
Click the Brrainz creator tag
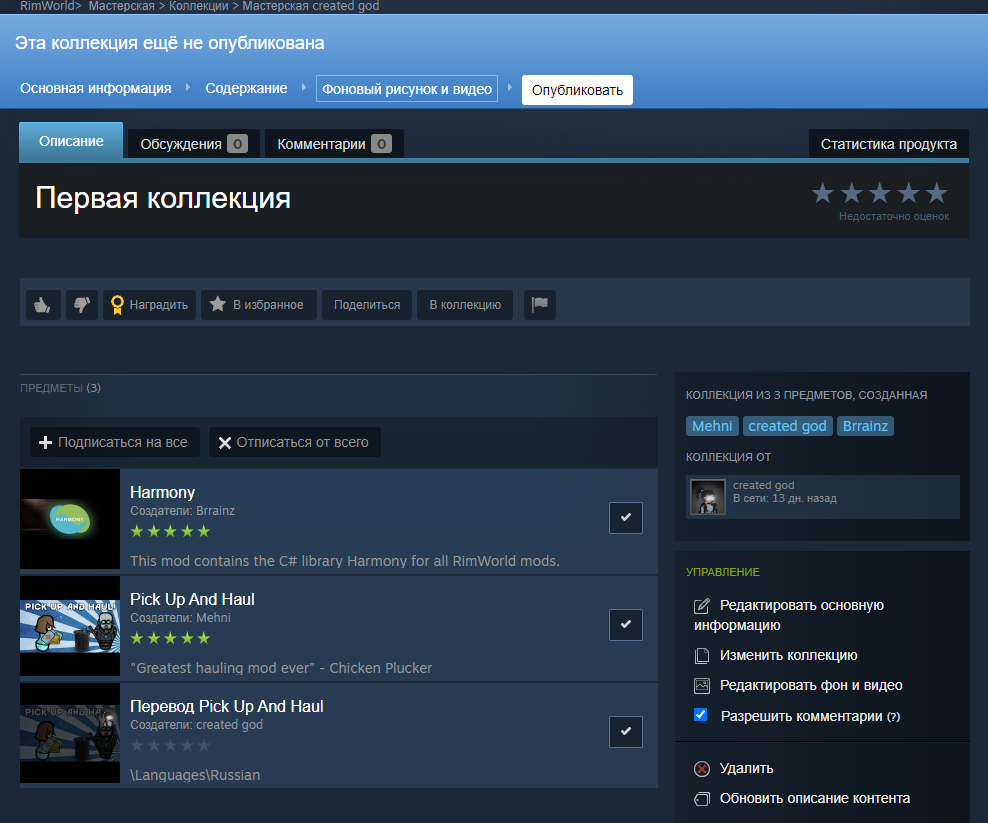[865, 426]
